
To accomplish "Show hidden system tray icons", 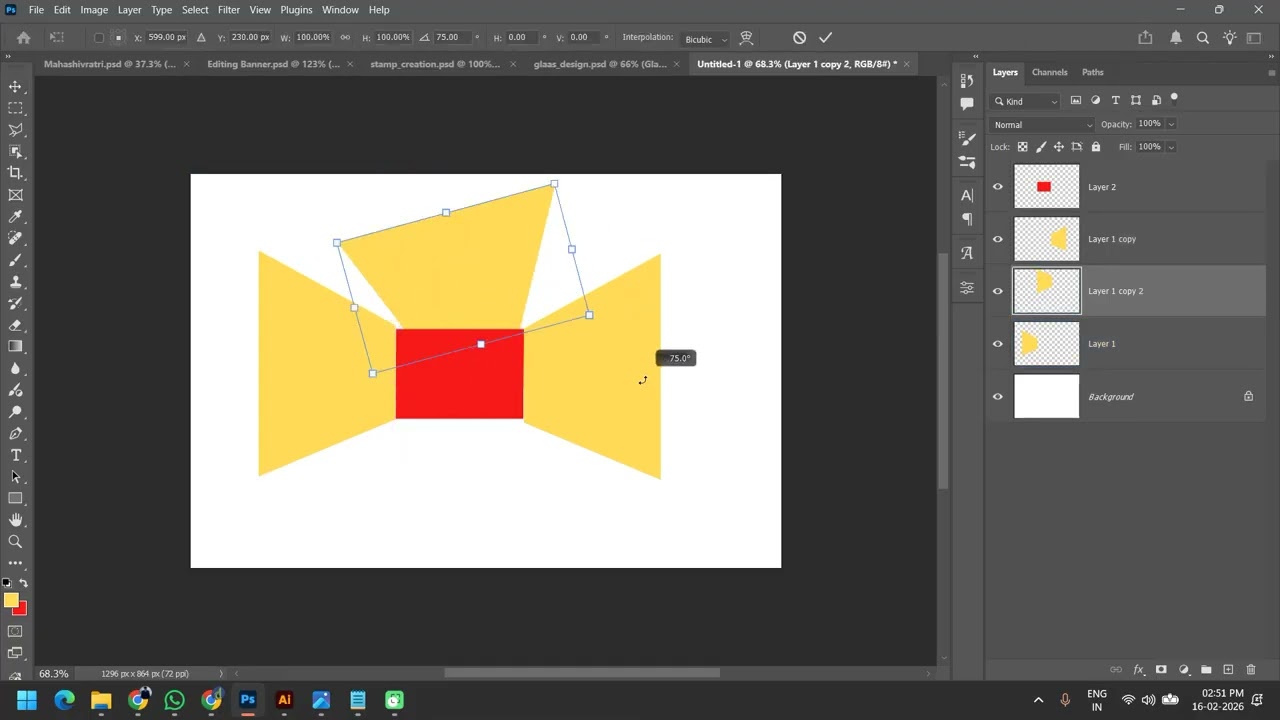I will 1038,700.
